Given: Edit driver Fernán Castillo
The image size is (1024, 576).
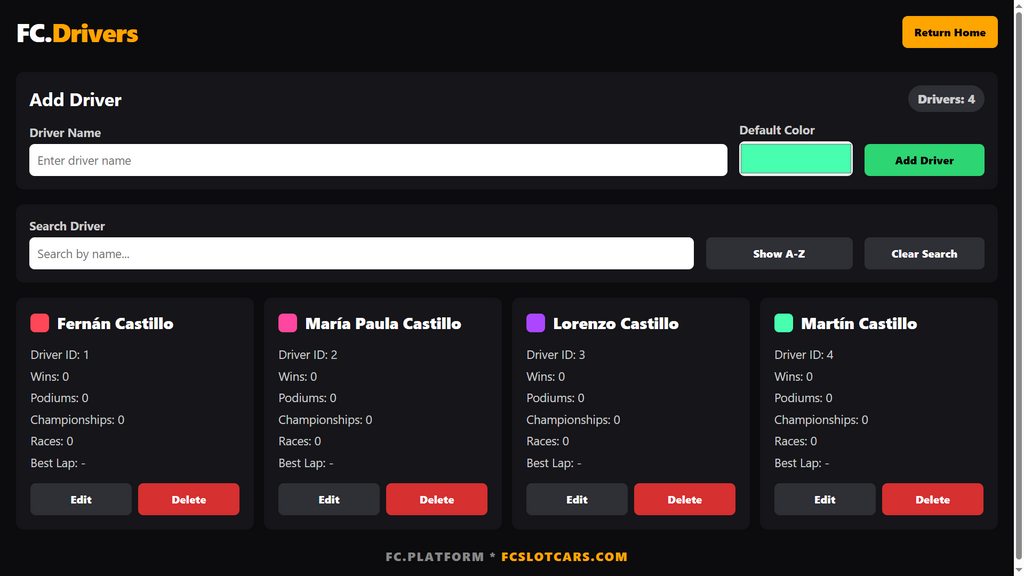Looking at the screenshot, I should pos(81,499).
